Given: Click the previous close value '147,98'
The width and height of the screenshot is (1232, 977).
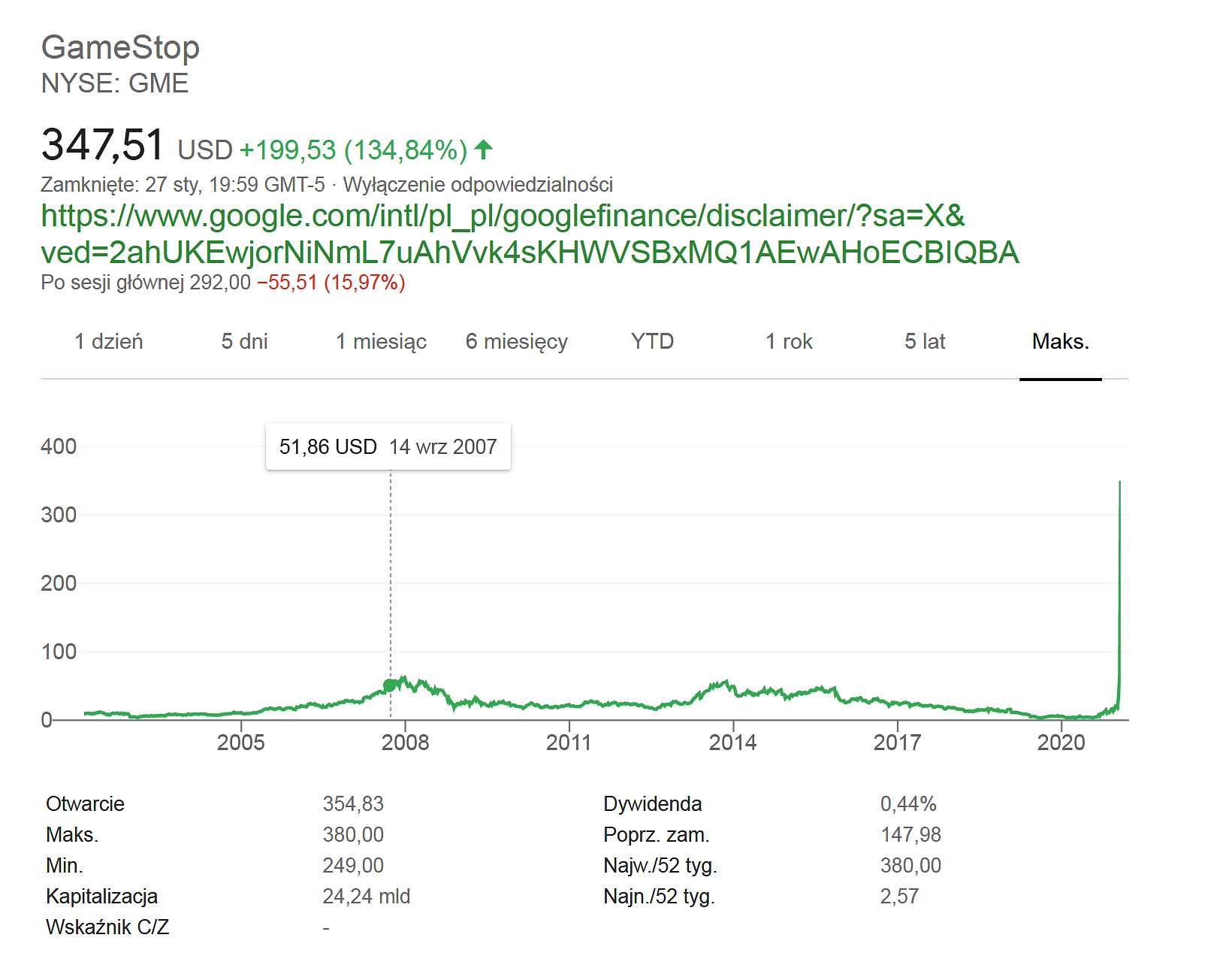Looking at the screenshot, I should tap(910, 835).
